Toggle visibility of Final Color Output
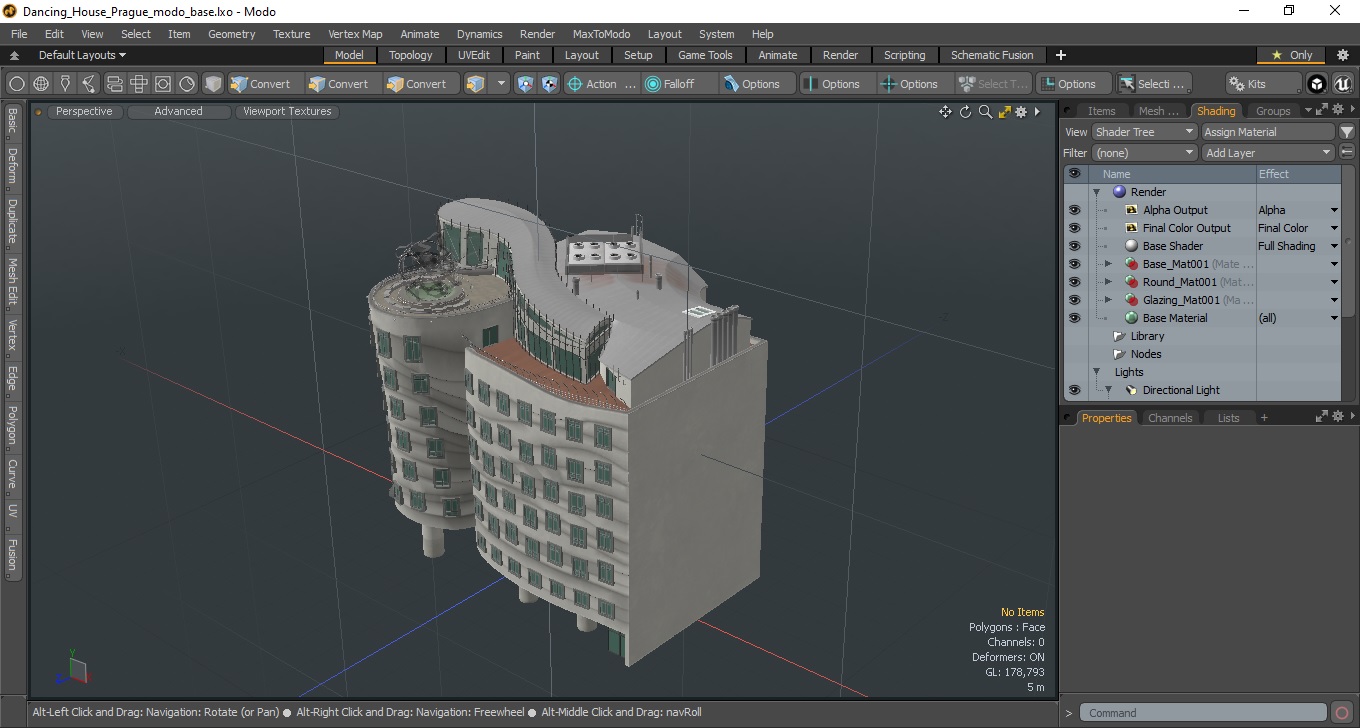 (x=1074, y=228)
